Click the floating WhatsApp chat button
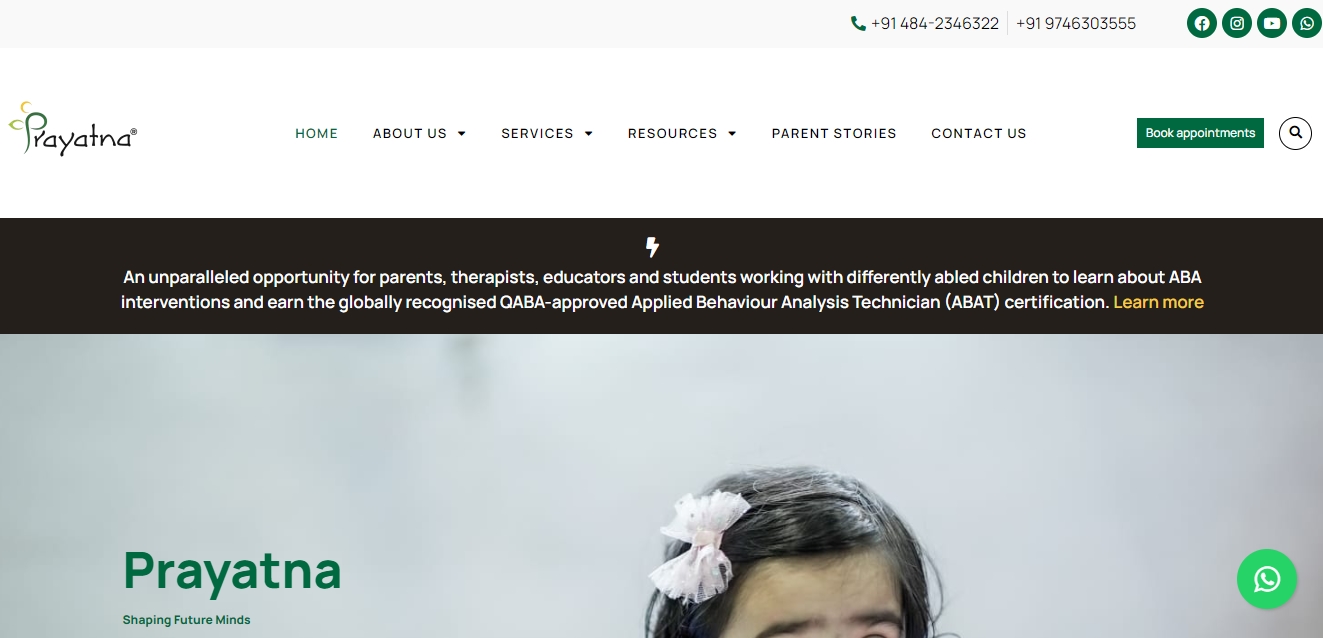This screenshot has width=1323, height=638. (1267, 579)
